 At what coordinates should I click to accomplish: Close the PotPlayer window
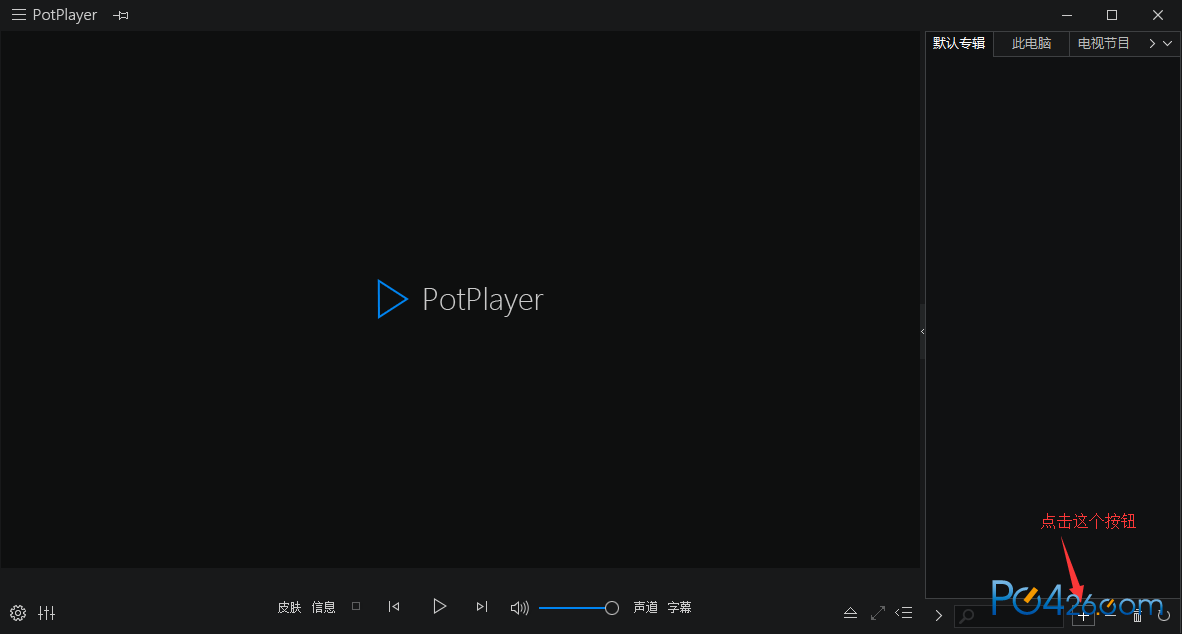point(1158,15)
